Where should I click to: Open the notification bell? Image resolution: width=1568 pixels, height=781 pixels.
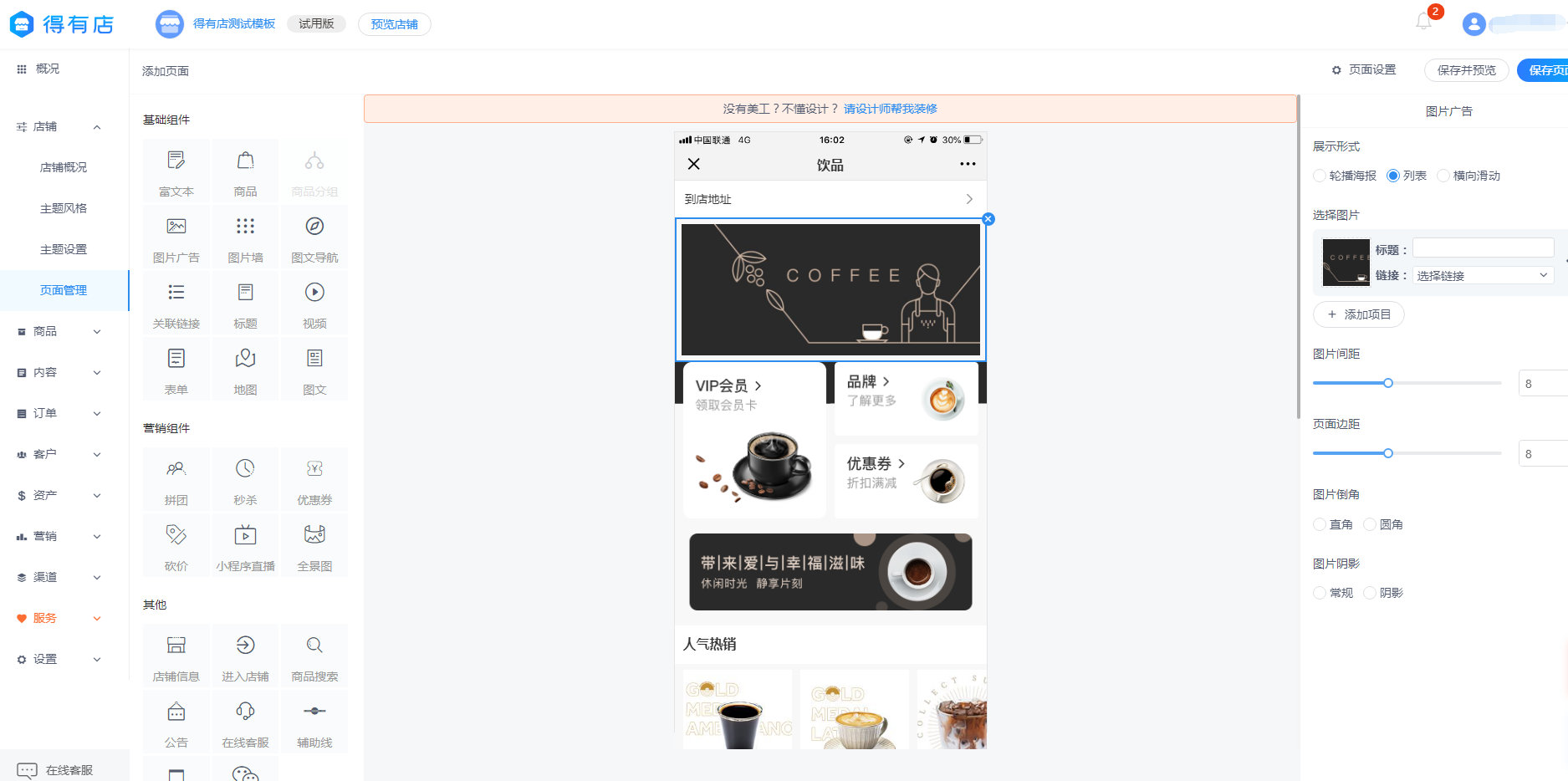point(1424,22)
